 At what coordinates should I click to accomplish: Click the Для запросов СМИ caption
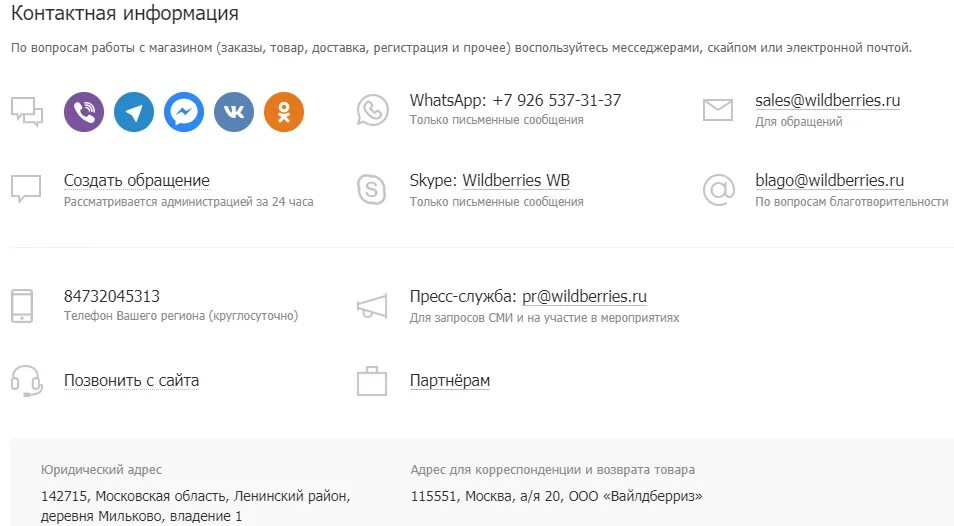click(545, 318)
